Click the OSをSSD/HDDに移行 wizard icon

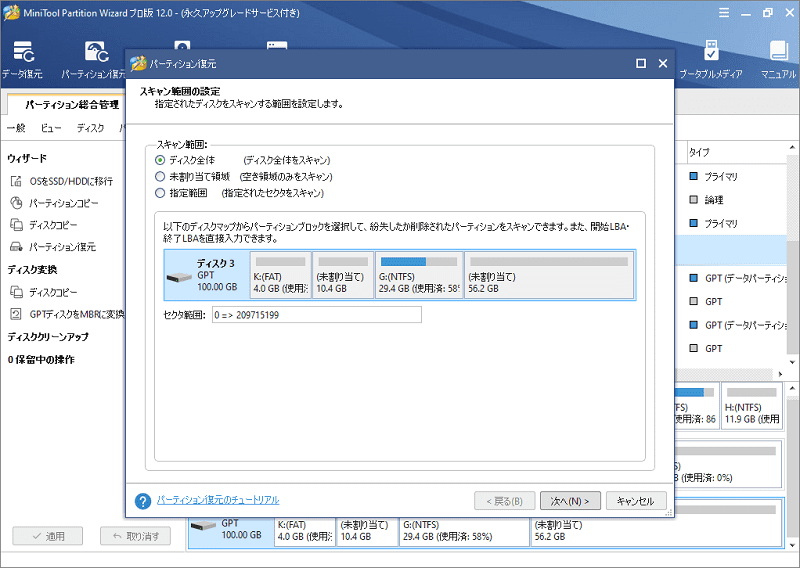point(16,181)
